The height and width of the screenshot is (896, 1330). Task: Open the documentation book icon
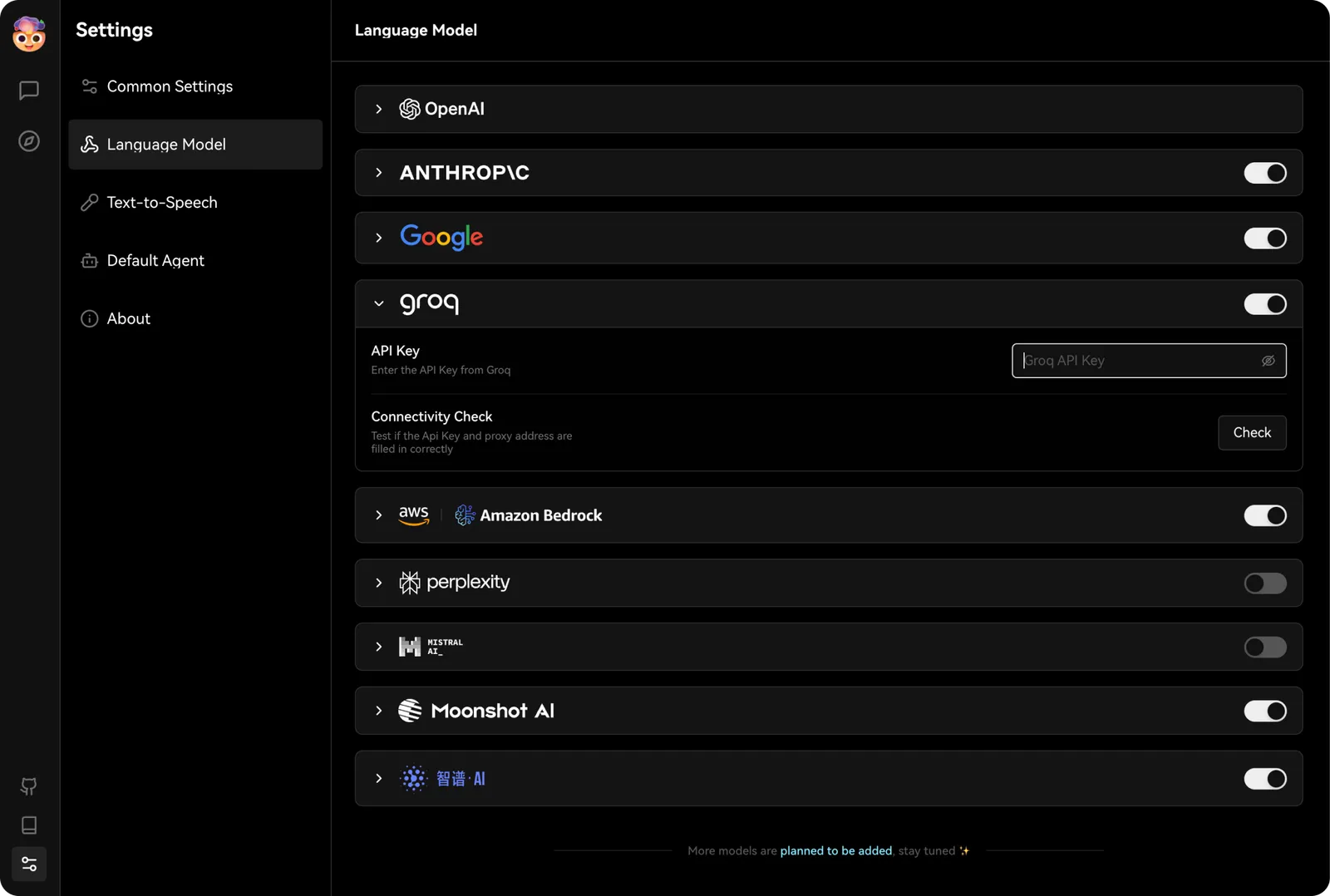coord(29,825)
